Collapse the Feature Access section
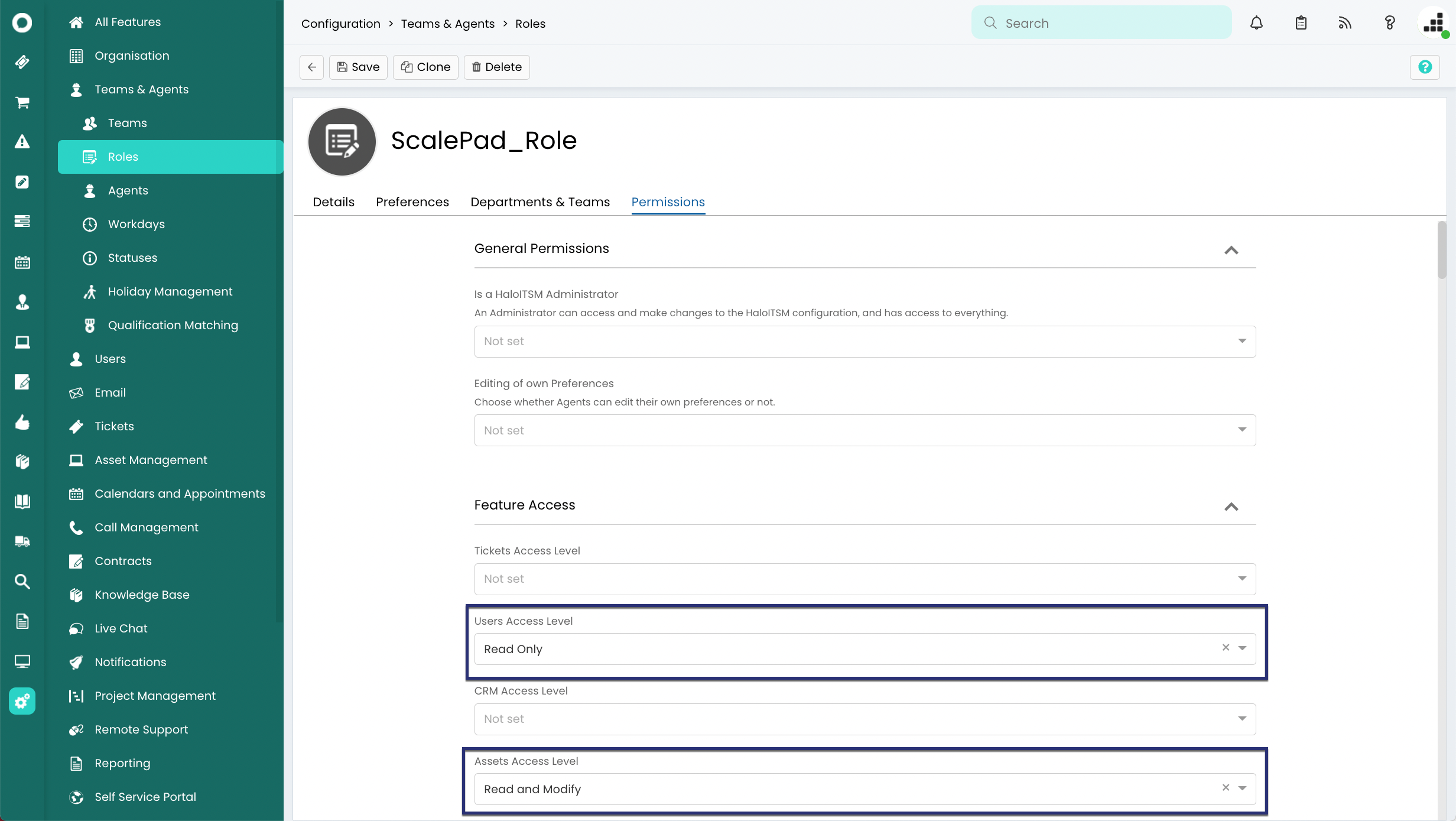This screenshot has width=1456, height=821. 1231,507
